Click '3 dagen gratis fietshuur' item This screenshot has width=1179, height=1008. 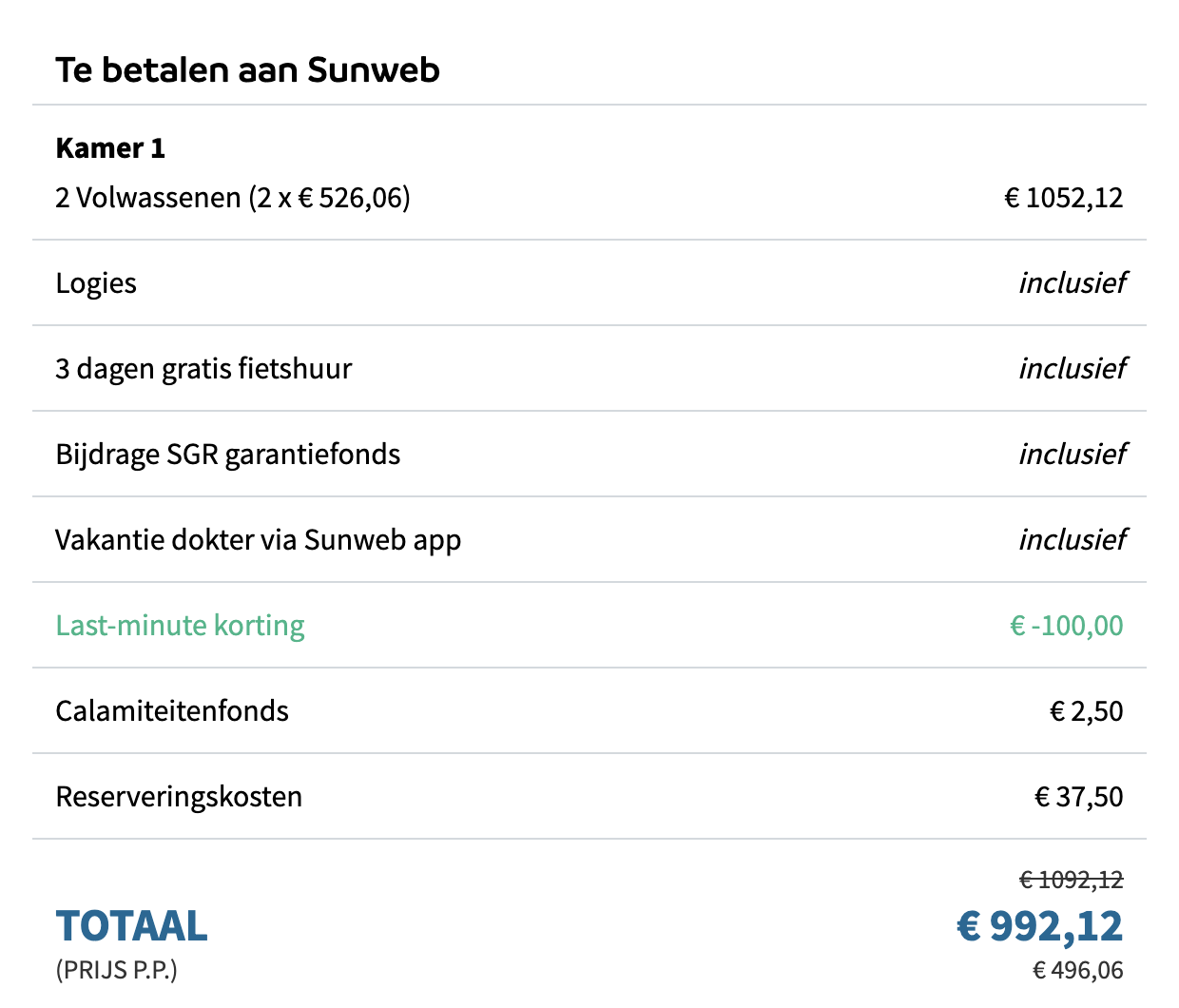tap(203, 369)
